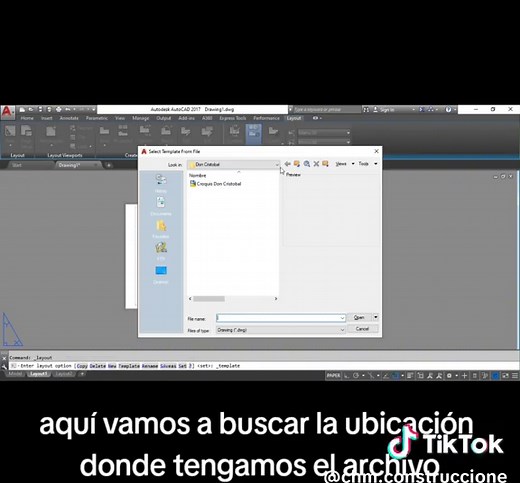Click the keyword search box in title bar
520x483 pixels.
(x=327, y=109)
